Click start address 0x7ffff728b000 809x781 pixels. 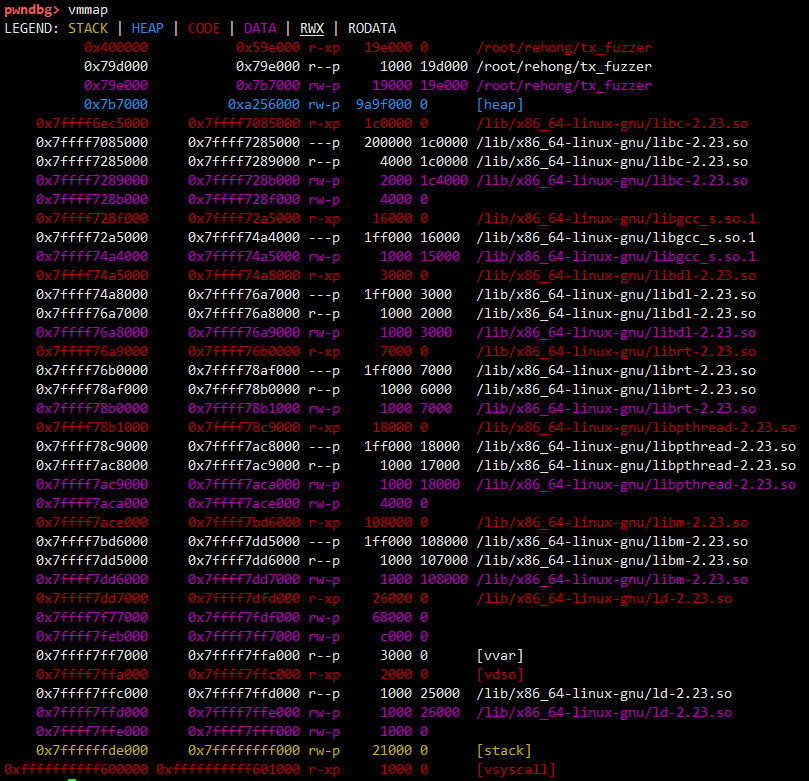pyautogui.click(x=92, y=200)
